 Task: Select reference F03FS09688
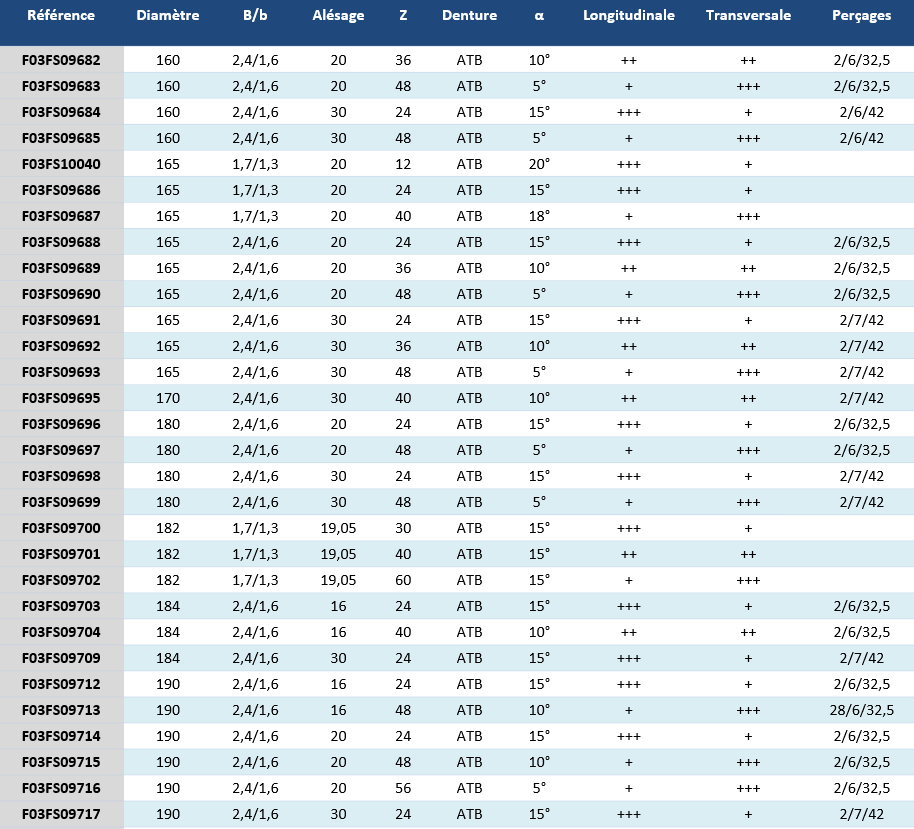point(61,242)
